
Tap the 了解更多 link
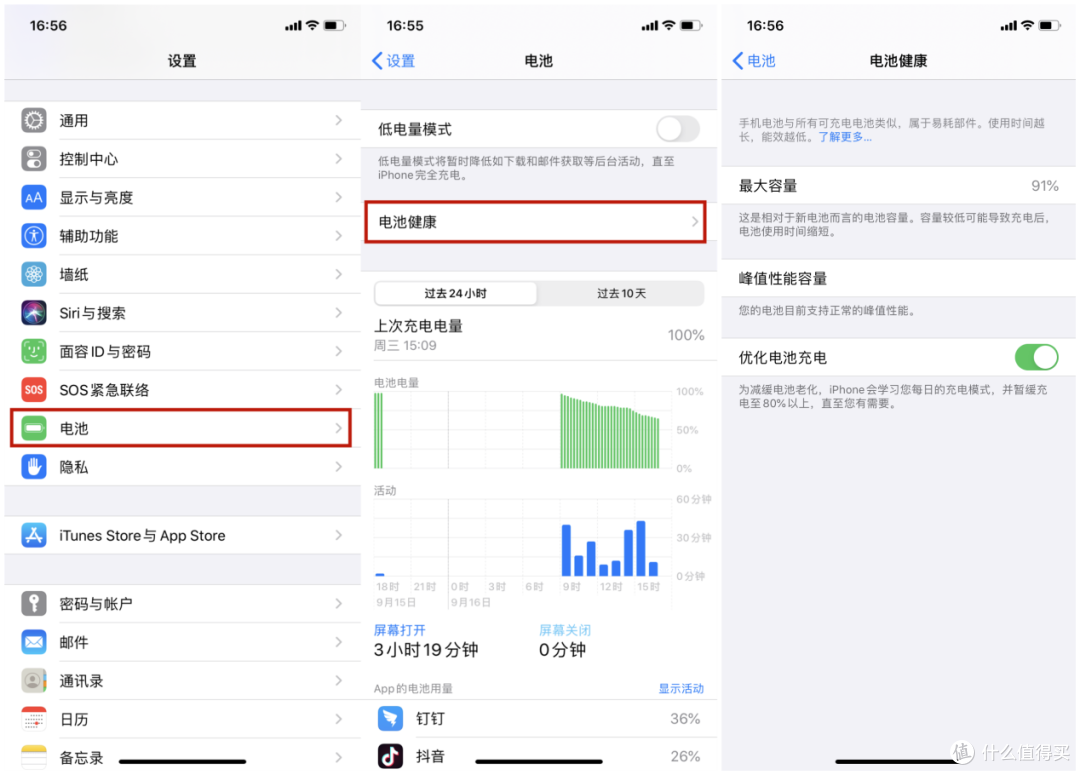point(844,137)
